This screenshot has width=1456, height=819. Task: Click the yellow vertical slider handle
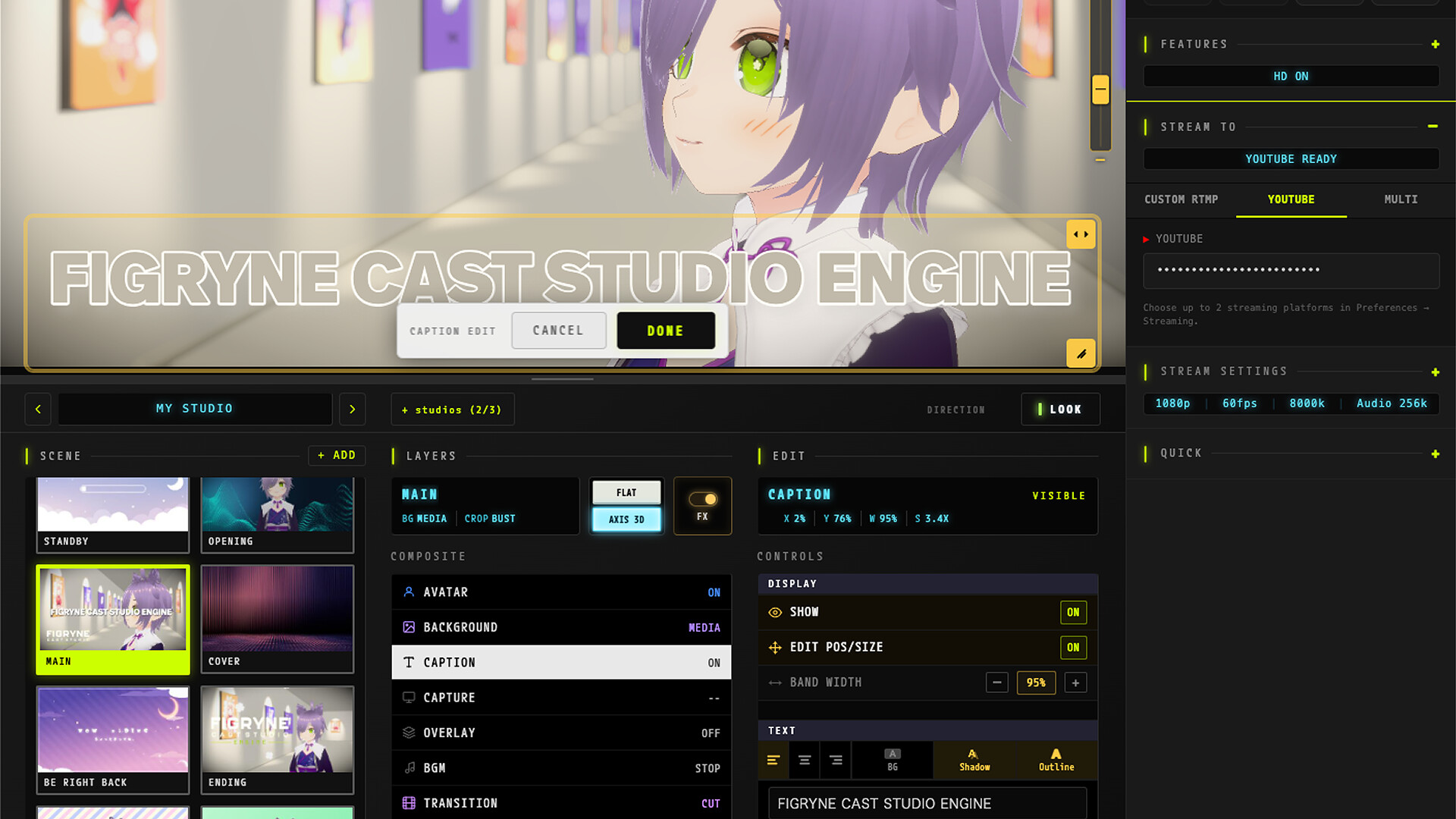[x=1100, y=89]
